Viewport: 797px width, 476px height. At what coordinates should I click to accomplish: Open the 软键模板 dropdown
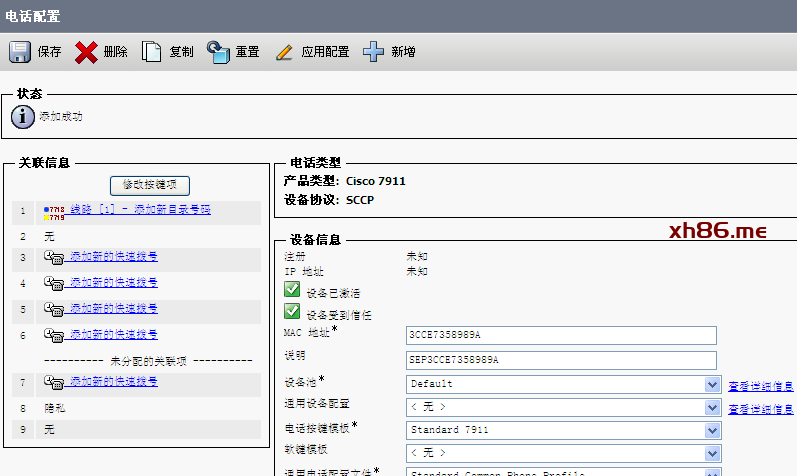coord(712,452)
